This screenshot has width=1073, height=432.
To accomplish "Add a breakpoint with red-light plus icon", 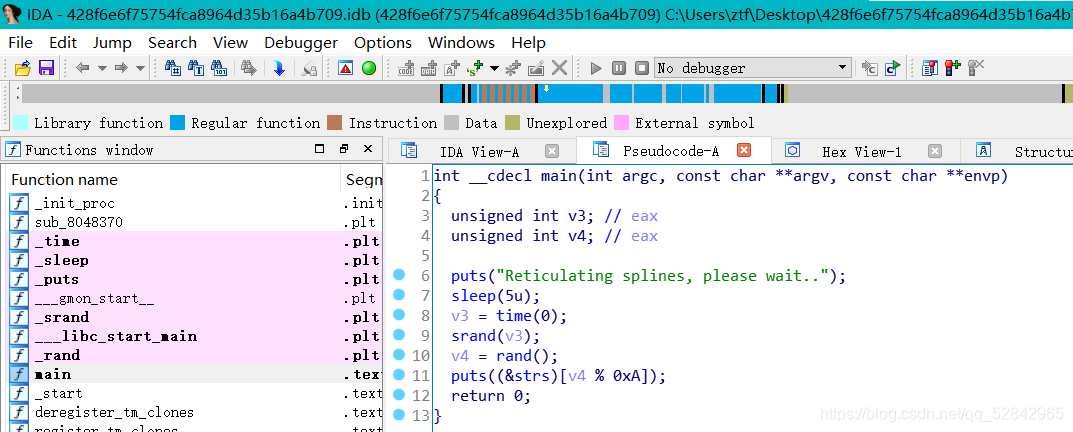I will (953, 68).
